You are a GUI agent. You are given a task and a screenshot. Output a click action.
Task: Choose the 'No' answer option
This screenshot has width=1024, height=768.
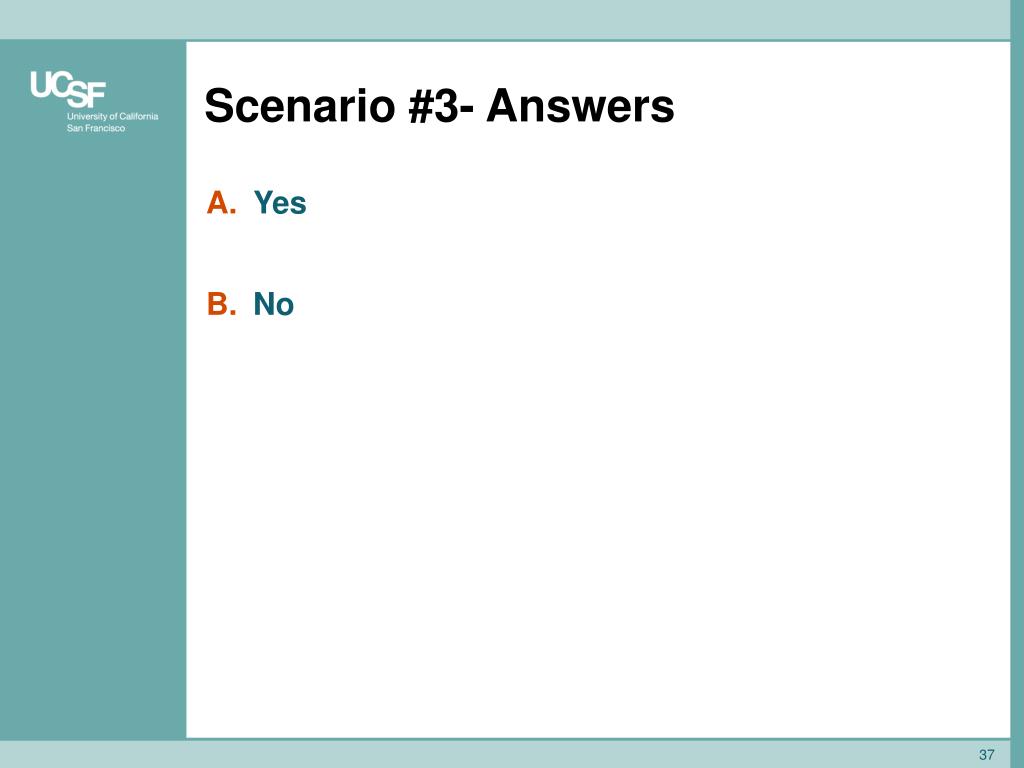[274, 304]
